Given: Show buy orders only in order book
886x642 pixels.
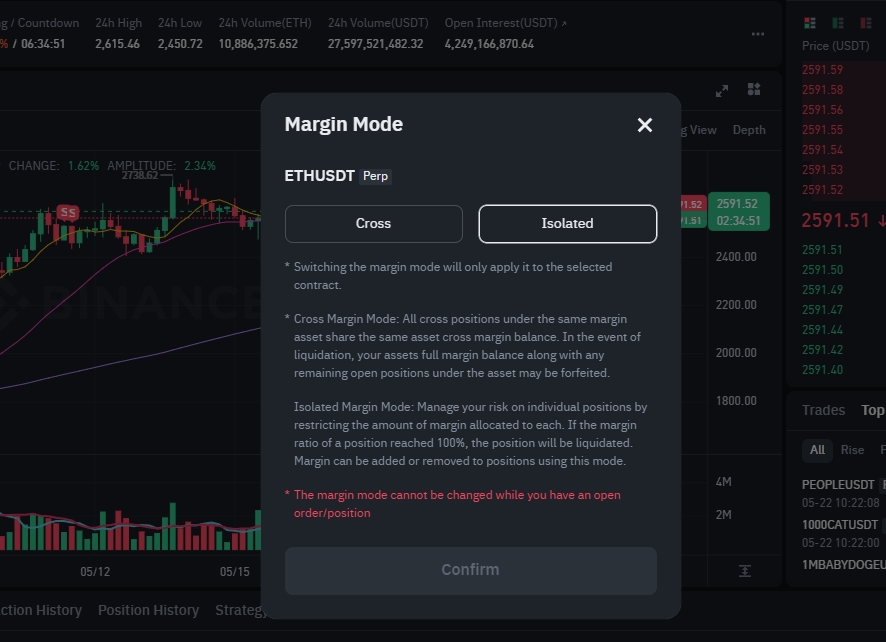Looking at the screenshot, I should [x=838, y=23].
